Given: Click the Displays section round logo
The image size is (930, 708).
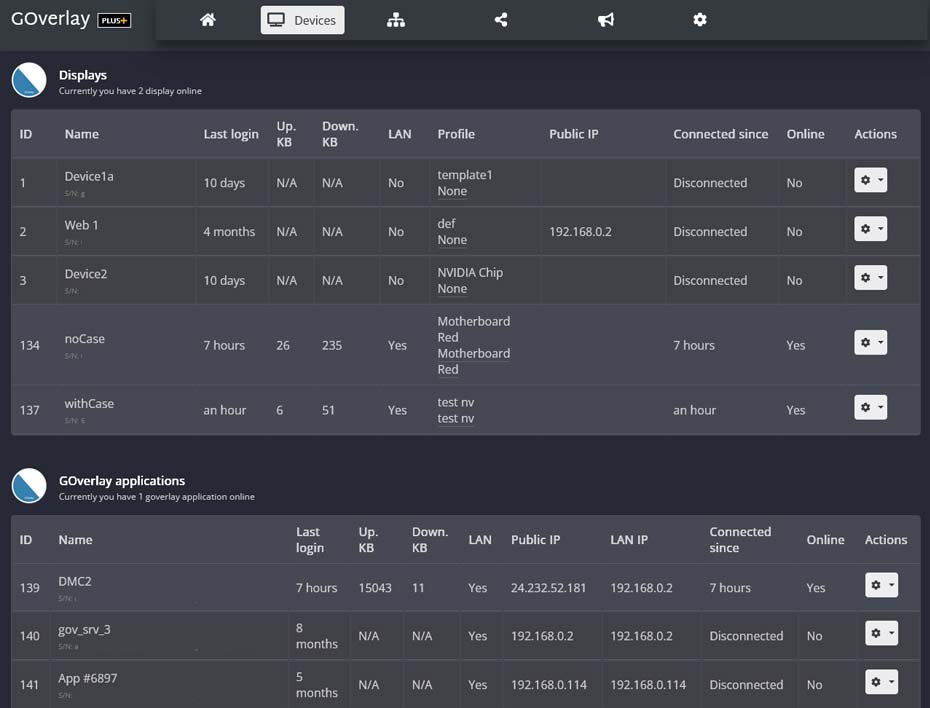Looking at the screenshot, I should pyautogui.click(x=29, y=80).
